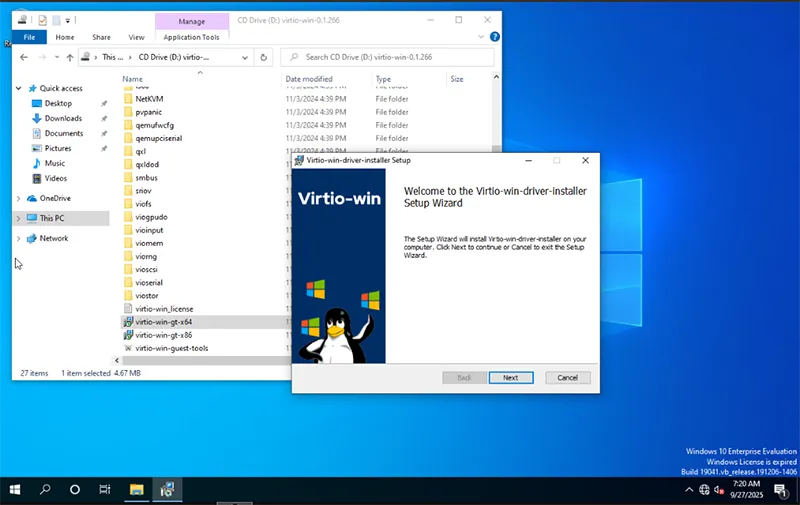Show hidden system tray icons
800x505 pixels.
pyautogui.click(x=688, y=490)
